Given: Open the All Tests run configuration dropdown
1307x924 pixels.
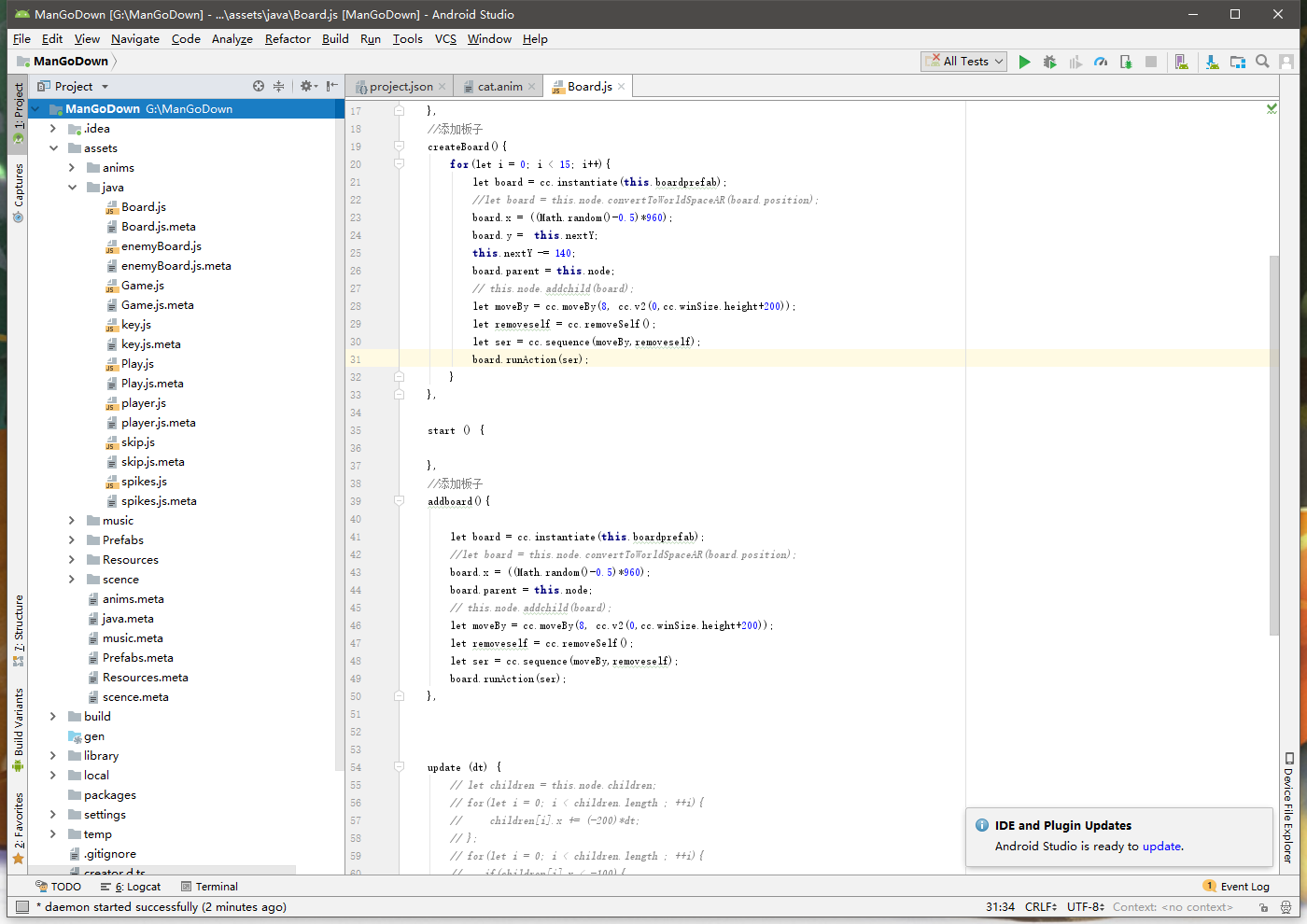Looking at the screenshot, I should pyautogui.click(x=964, y=62).
